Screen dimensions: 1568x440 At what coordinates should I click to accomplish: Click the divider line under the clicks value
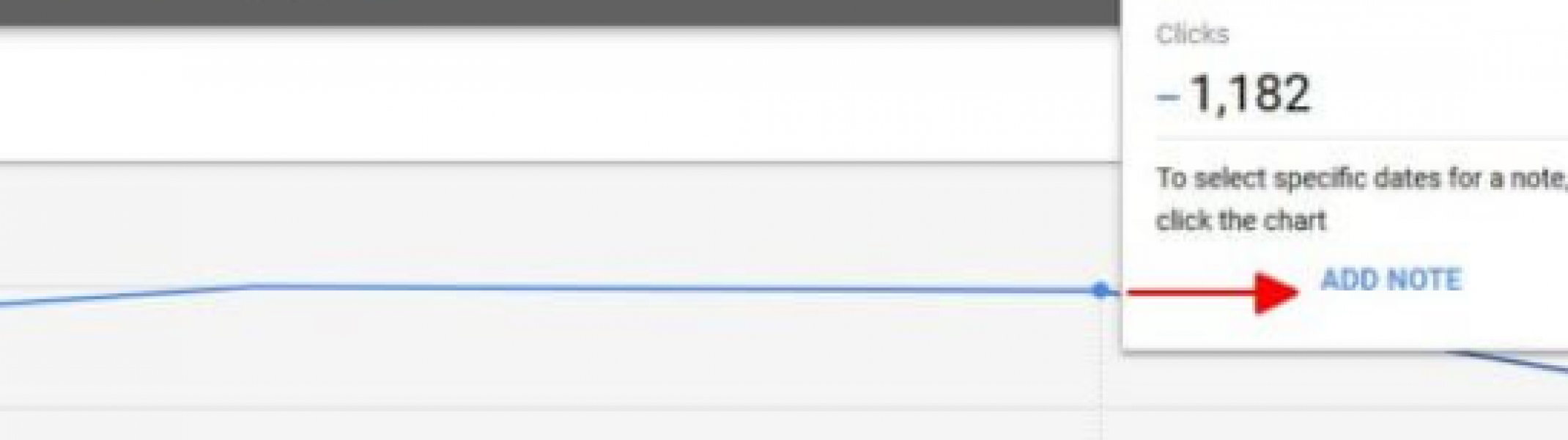tap(1361, 139)
